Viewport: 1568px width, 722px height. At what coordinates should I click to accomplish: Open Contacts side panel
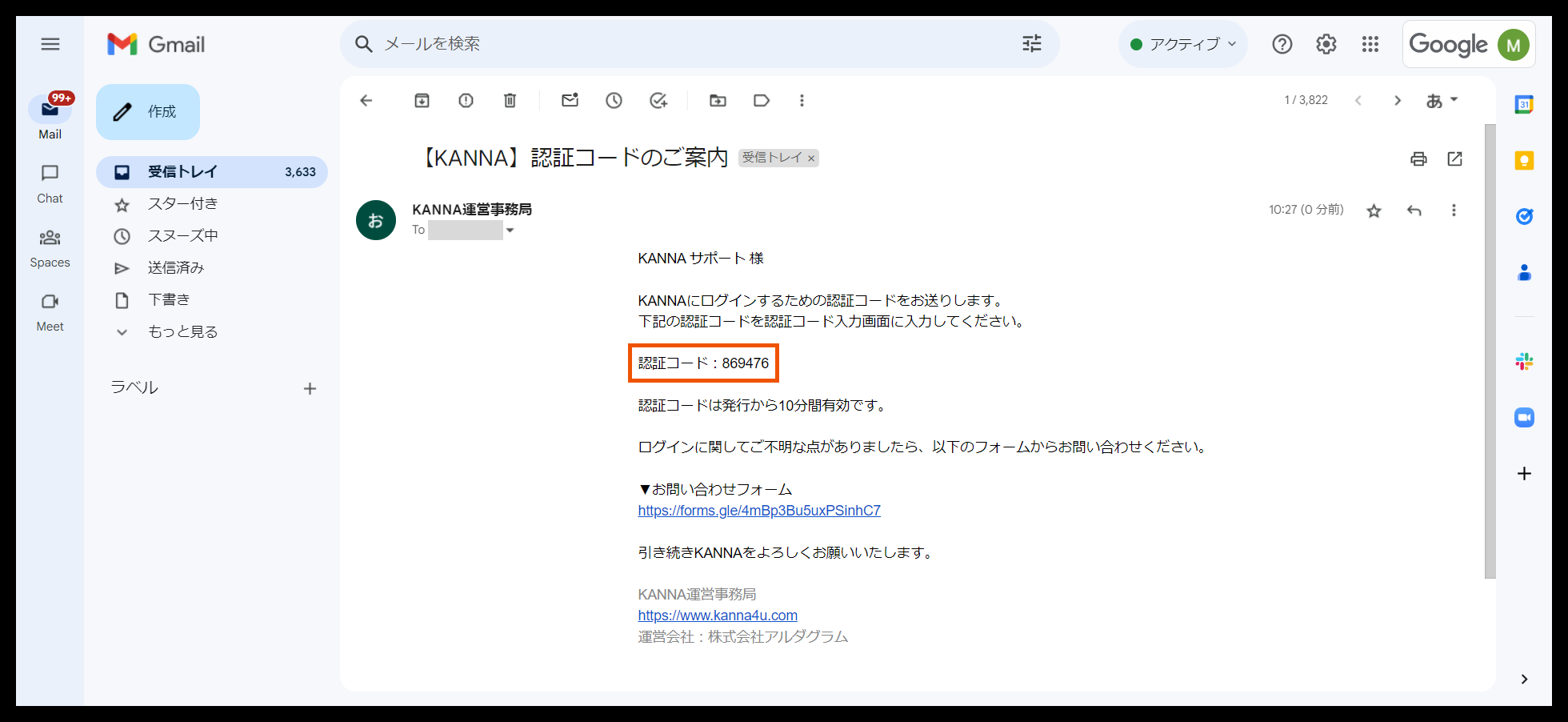pos(1524,273)
